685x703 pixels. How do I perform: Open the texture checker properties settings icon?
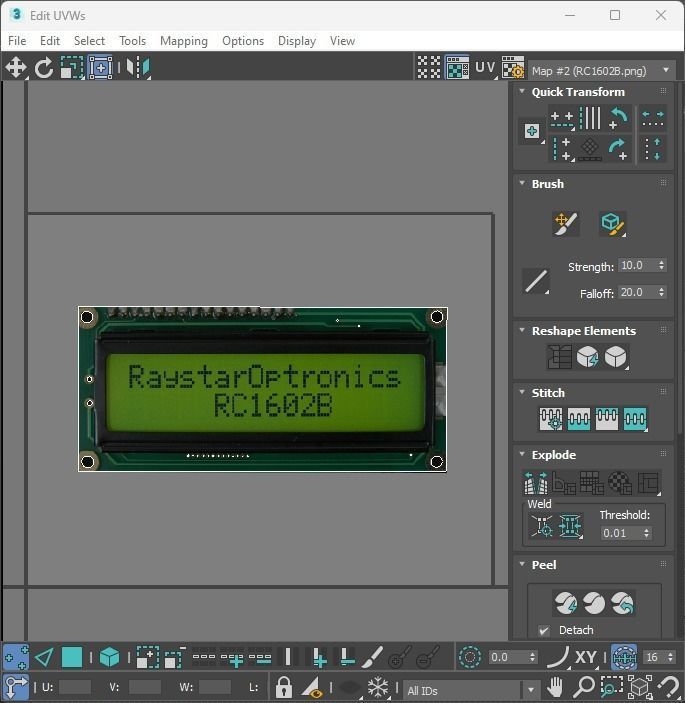(x=513, y=67)
